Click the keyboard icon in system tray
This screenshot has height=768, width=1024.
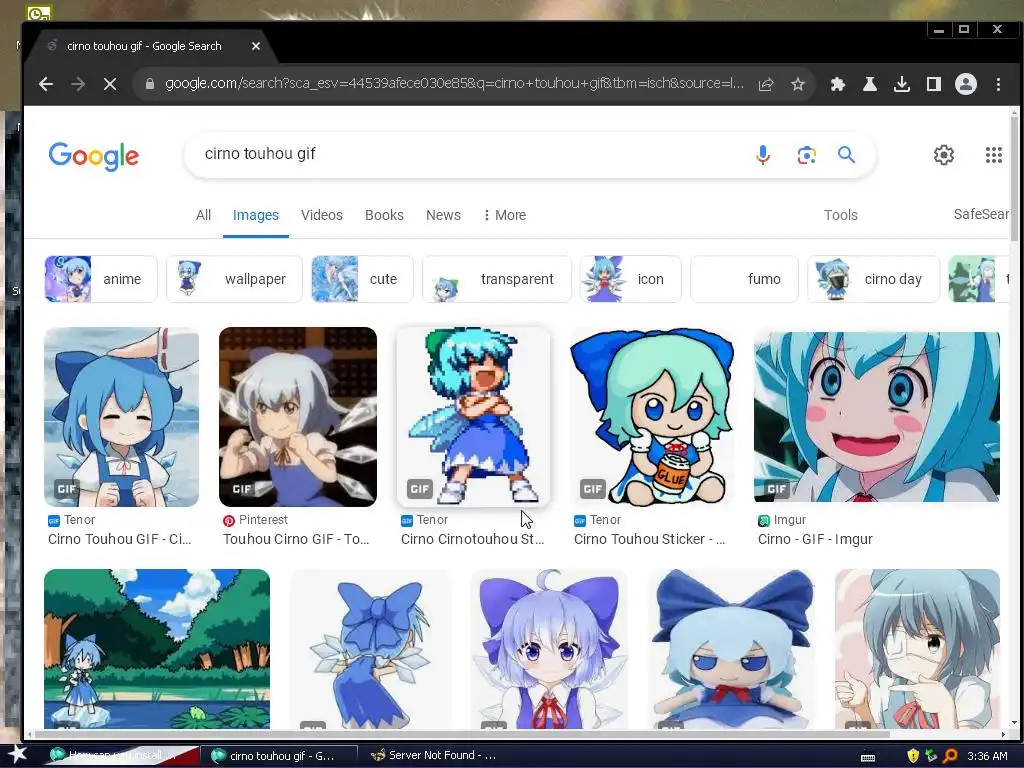[867, 758]
